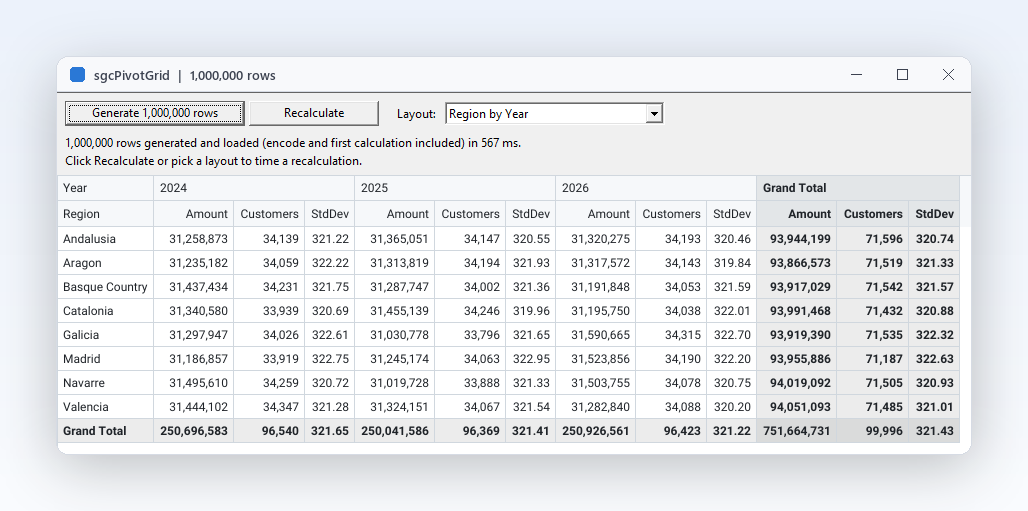
Task: Select cell 31,186,857 in Madrid row
Action: [194, 359]
